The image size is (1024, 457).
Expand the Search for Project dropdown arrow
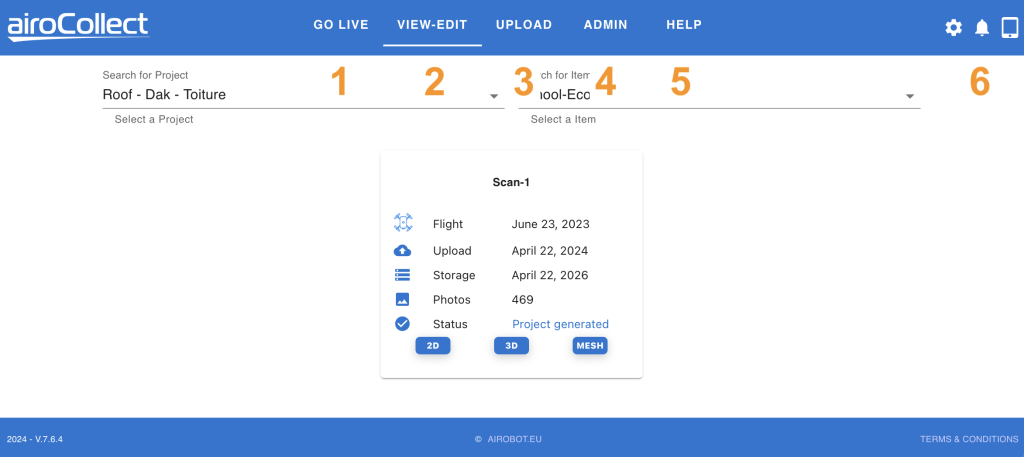(494, 96)
